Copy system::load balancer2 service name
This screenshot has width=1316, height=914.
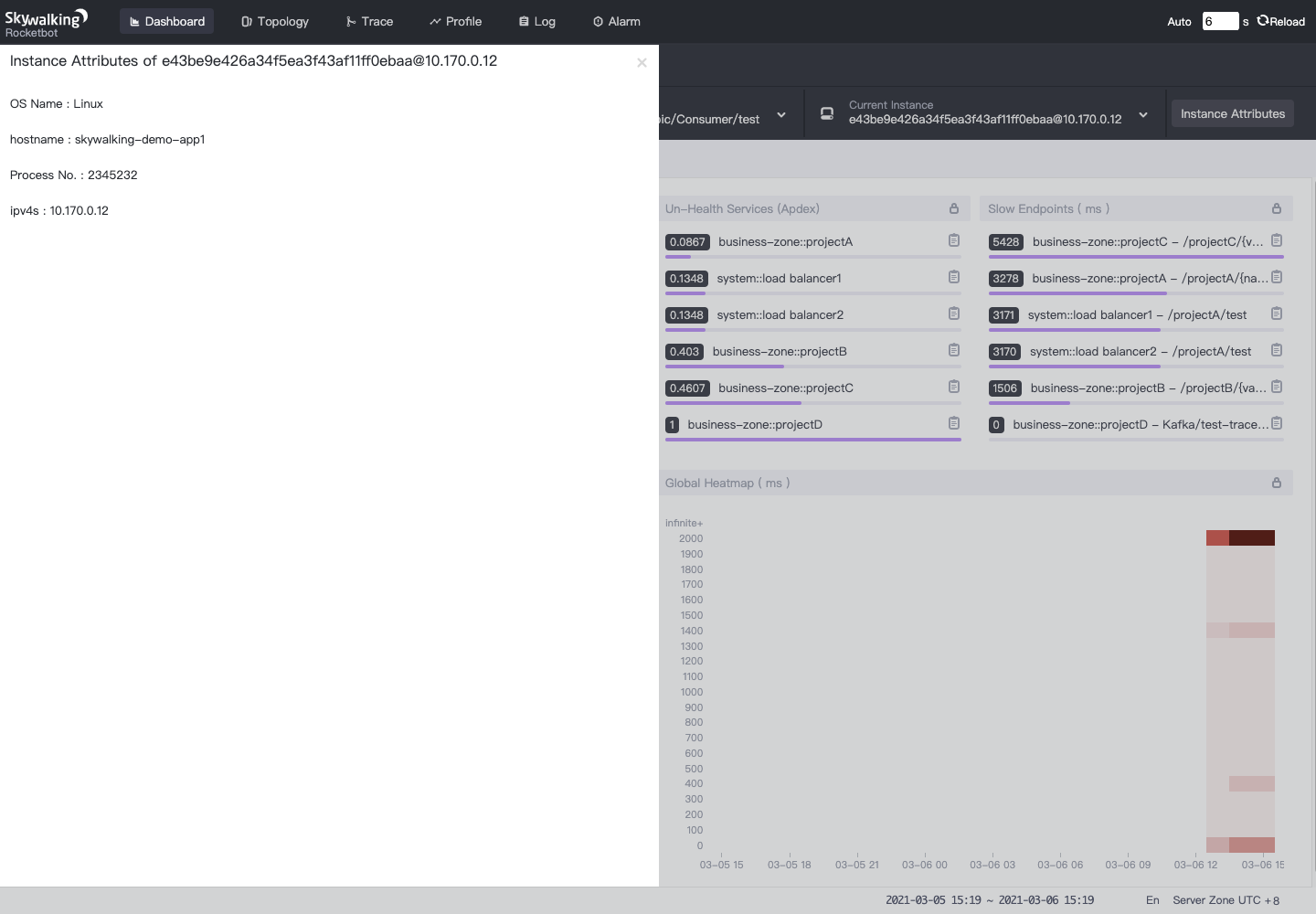[x=954, y=314]
